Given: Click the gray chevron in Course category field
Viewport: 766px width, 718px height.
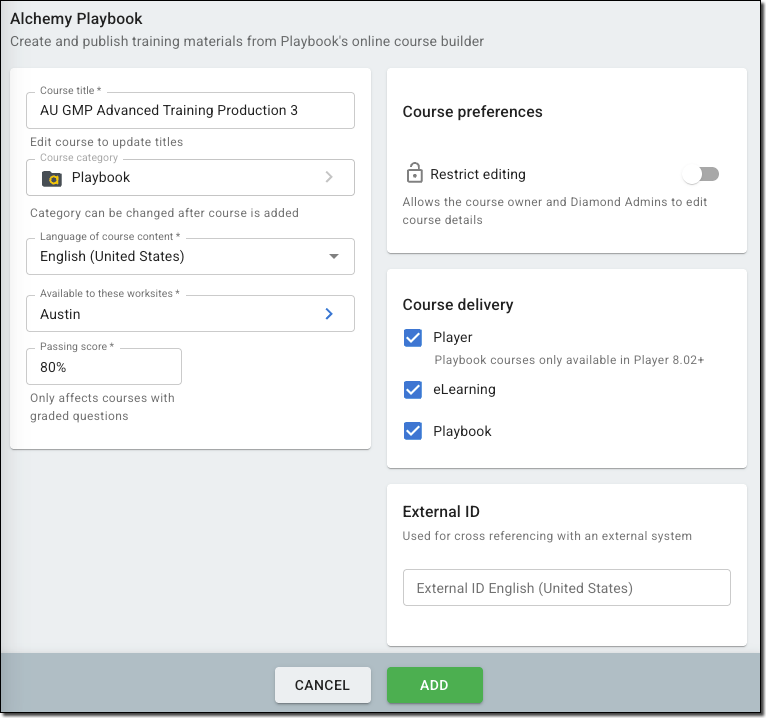Looking at the screenshot, I should [330, 177].
